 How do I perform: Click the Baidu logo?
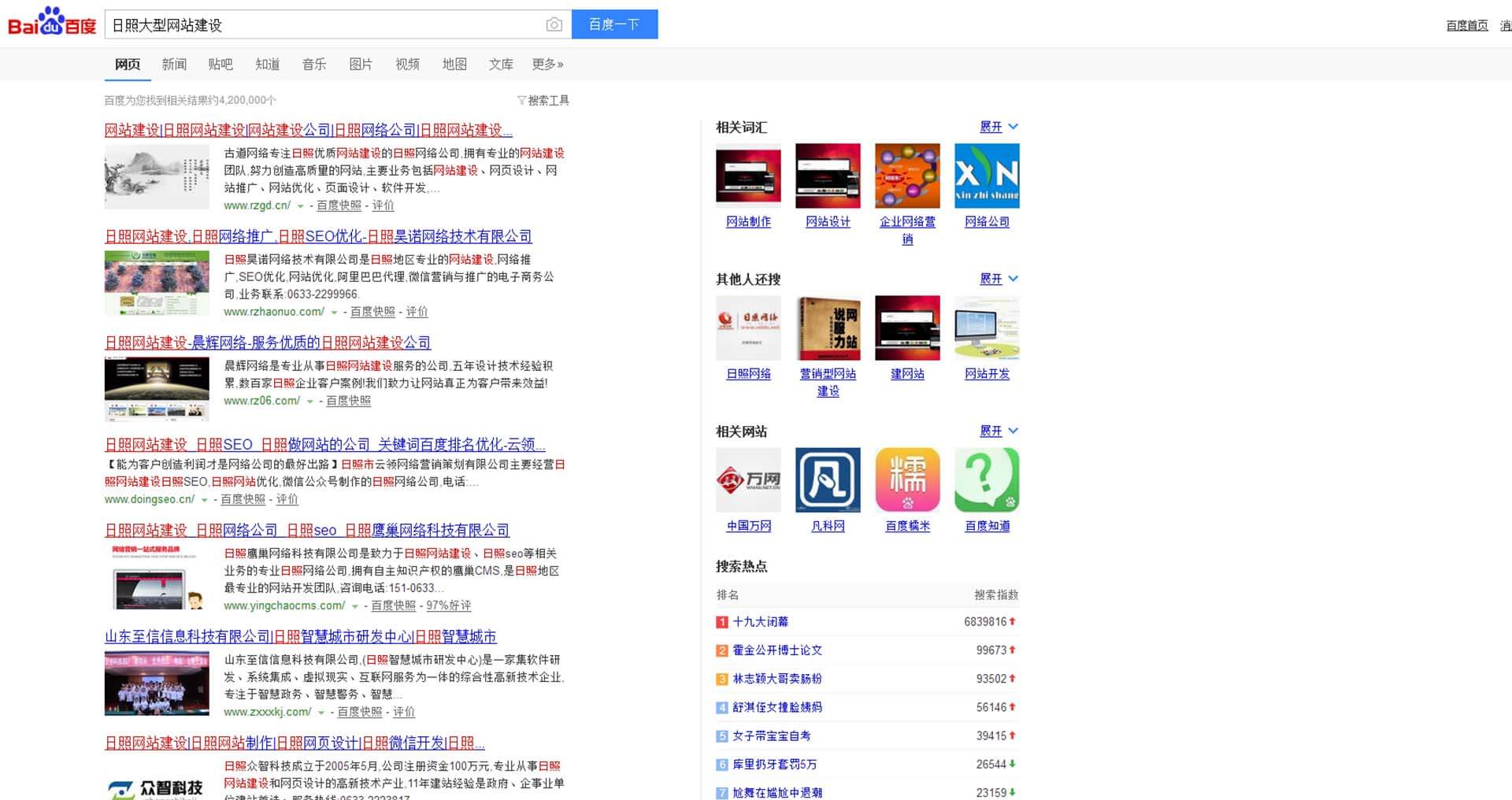(52, 22)
